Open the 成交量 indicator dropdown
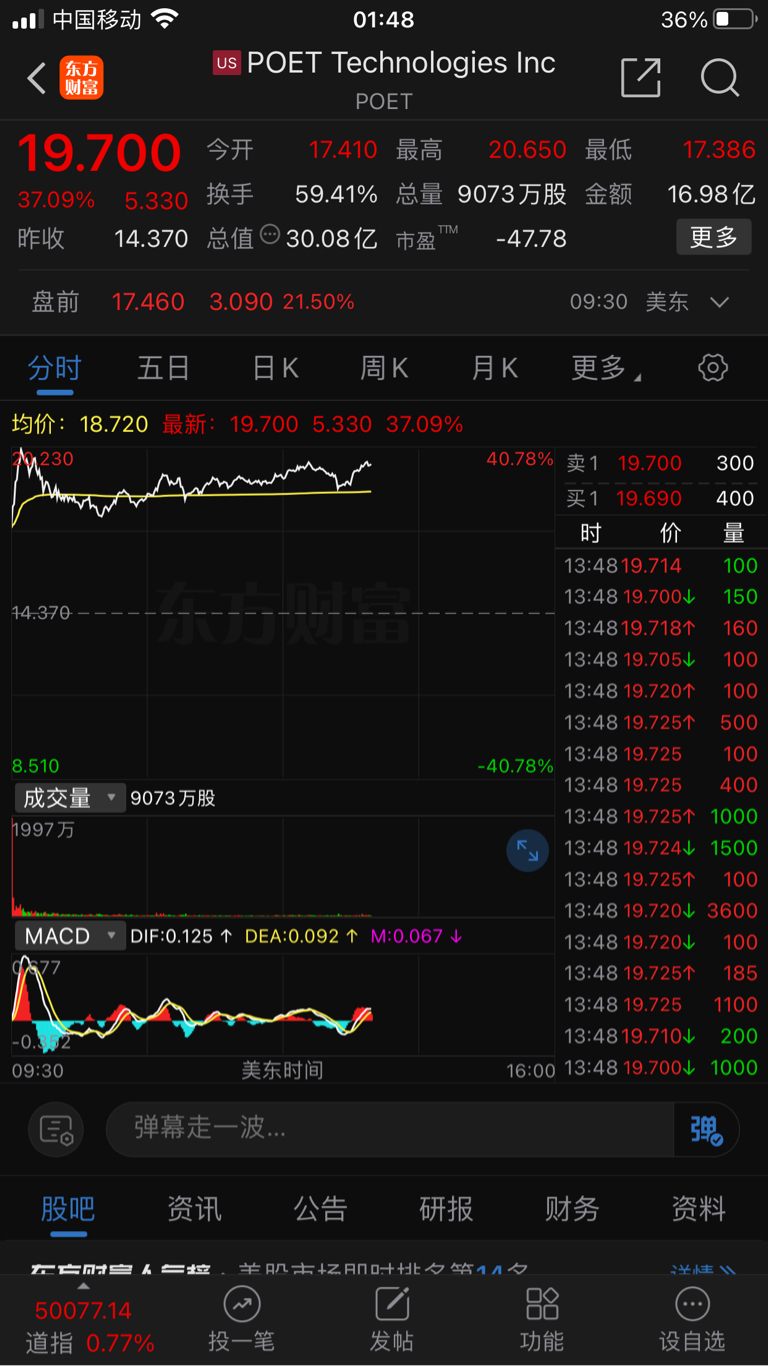This screenshot has height=1366, width=768. [x=69, y=798]
